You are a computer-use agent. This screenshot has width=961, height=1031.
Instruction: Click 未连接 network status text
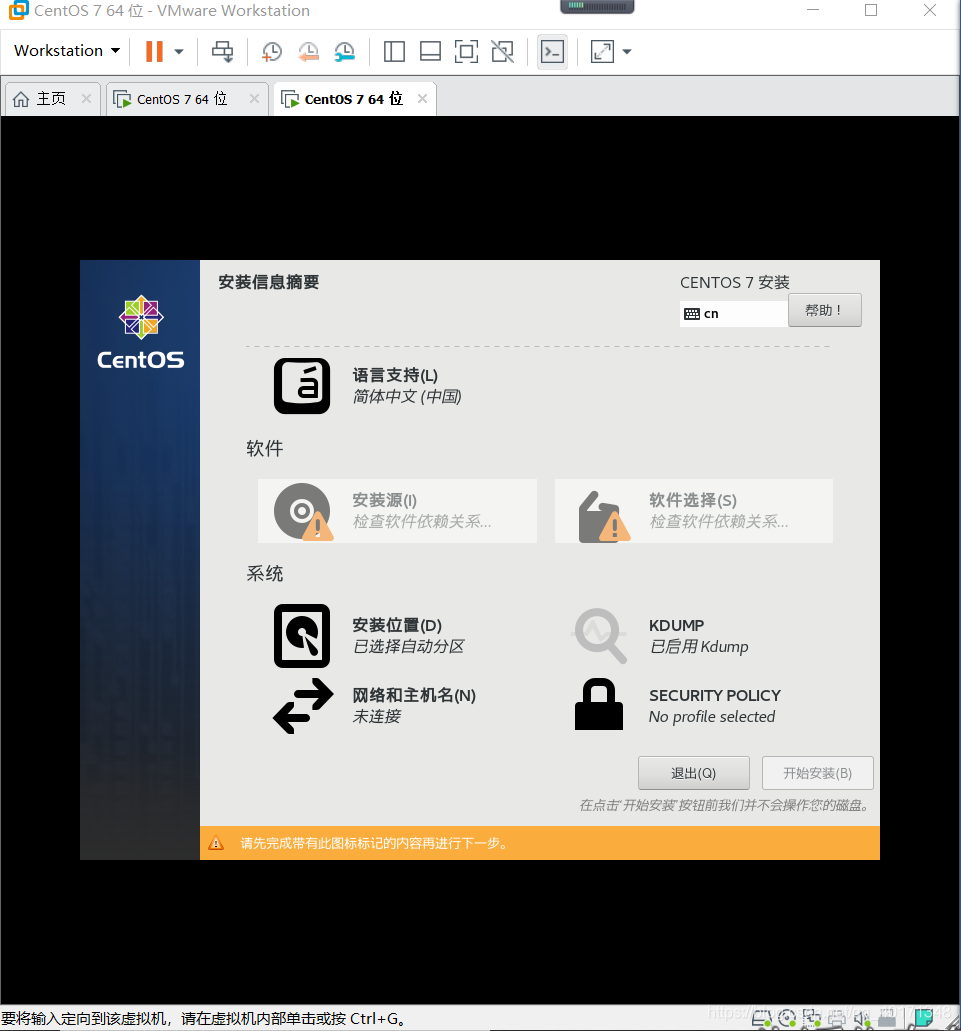pos(377,716)
